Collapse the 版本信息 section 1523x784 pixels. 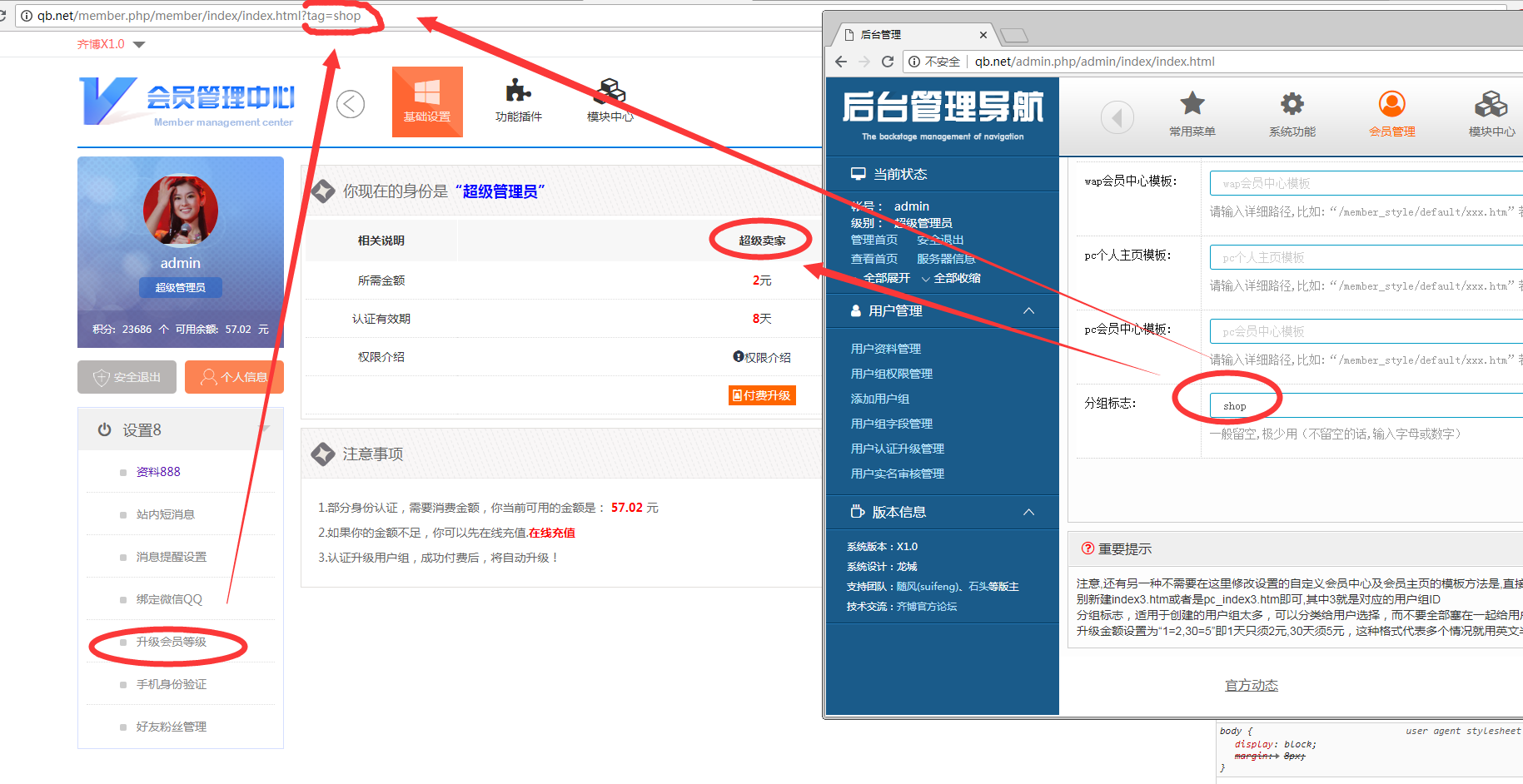tap(1028, 512)
